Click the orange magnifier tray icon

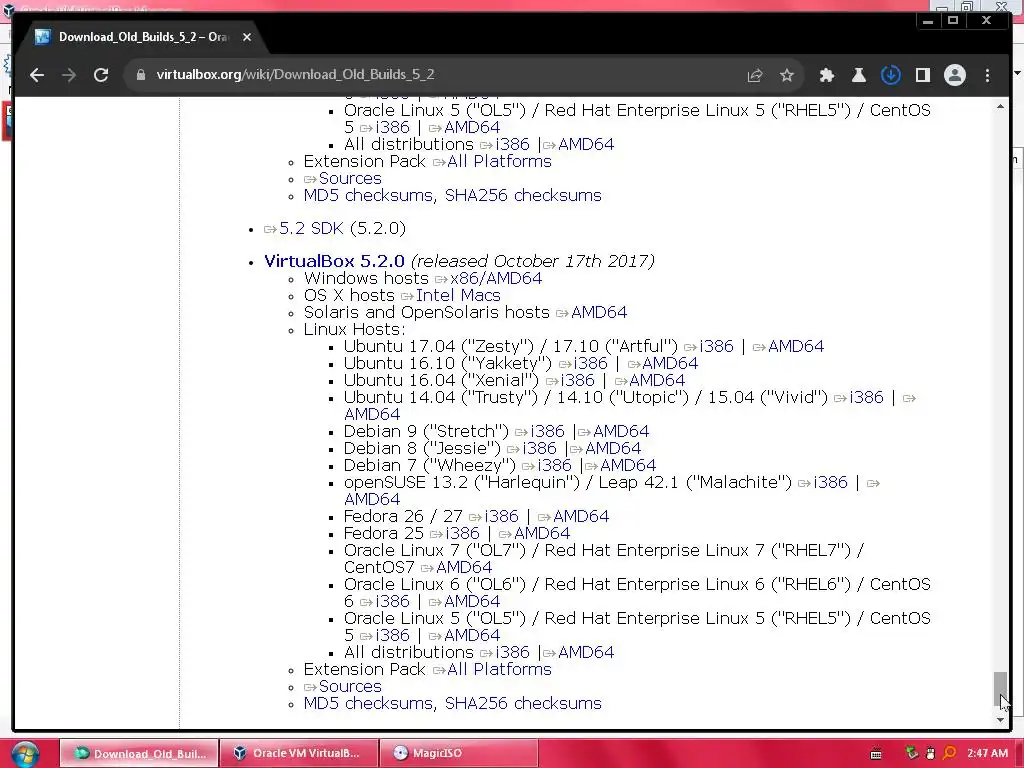pos(950,753)
